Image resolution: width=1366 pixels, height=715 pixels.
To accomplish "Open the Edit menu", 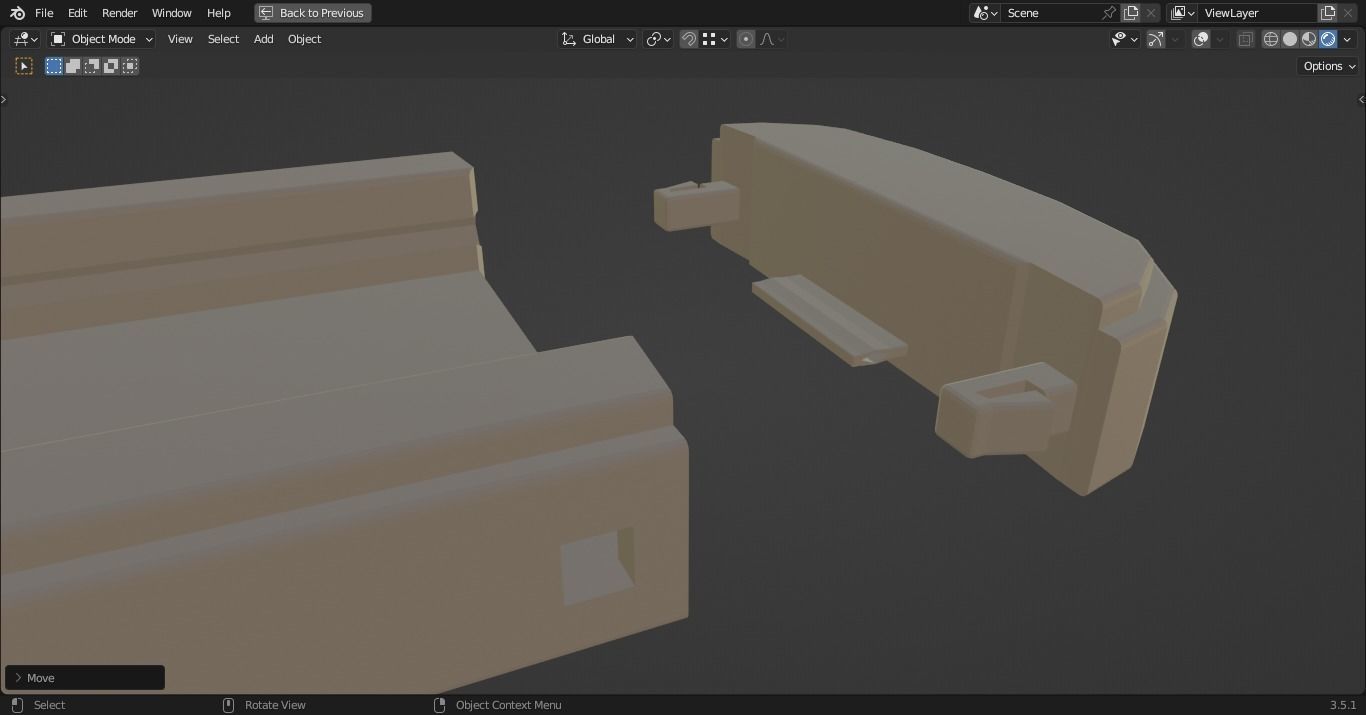I will (77, 13).
